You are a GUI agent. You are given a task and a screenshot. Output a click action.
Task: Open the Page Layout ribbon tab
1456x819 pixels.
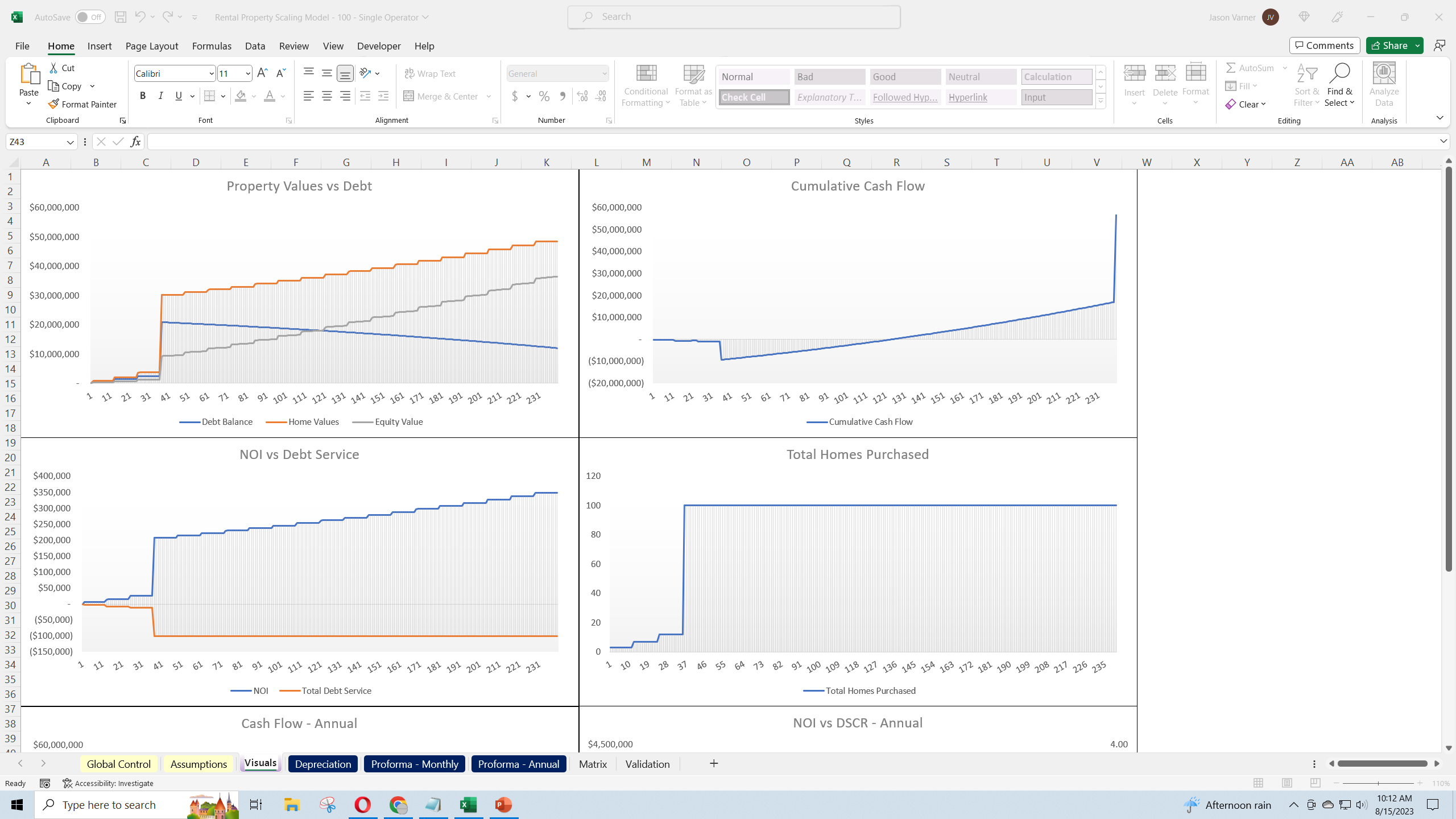pos(152,46)
